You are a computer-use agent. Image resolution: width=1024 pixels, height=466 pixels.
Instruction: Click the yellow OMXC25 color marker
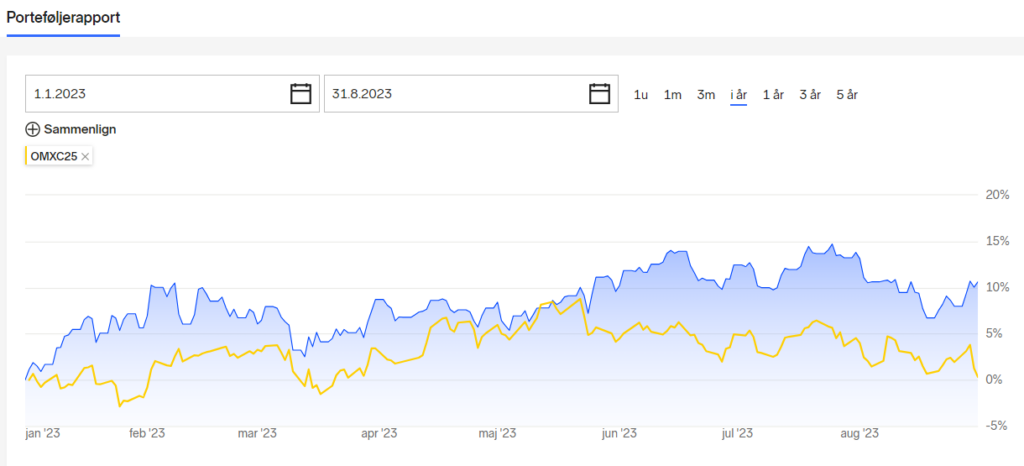26,157
